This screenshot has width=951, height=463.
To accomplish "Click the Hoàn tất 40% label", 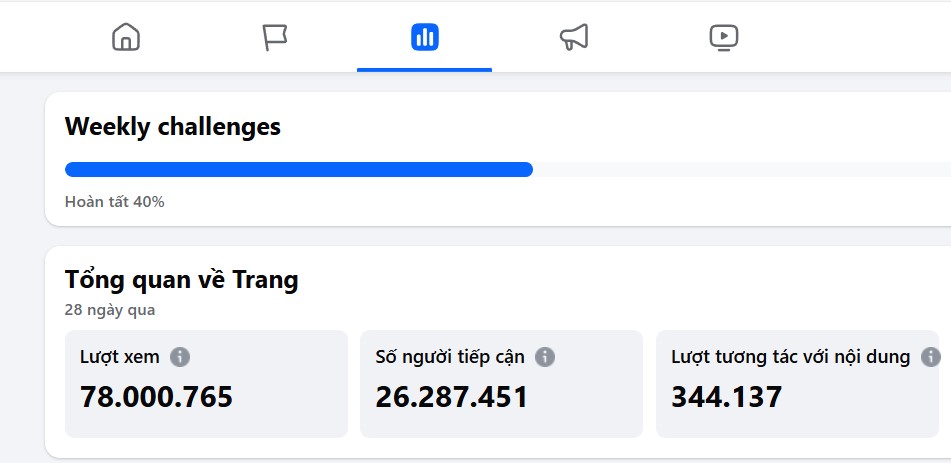I will coord(114,202).
